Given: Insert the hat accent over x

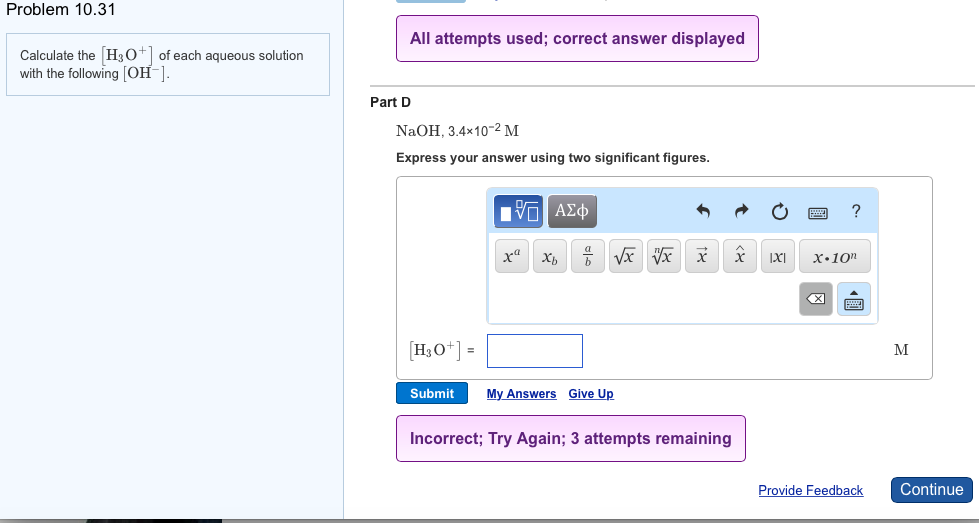Looking at the screenshot, I should (740, 256).
